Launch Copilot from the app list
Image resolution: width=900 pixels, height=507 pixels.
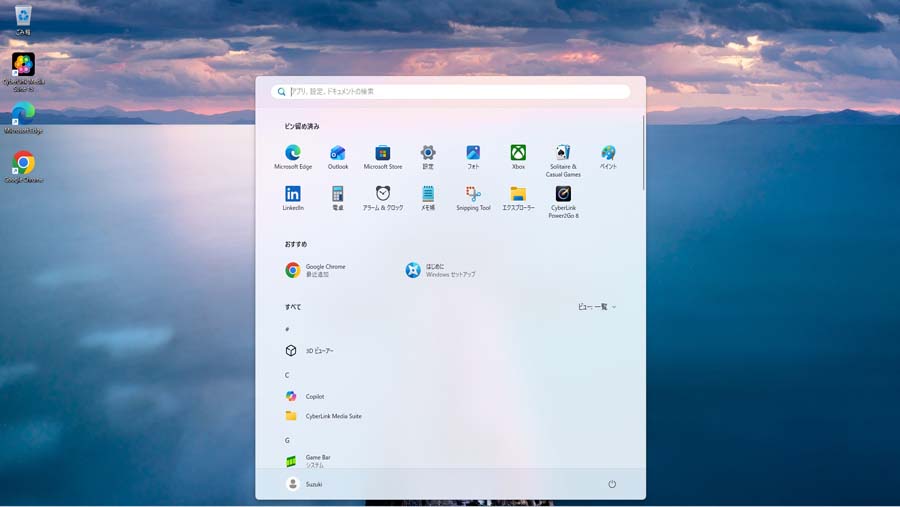point(305,396)
